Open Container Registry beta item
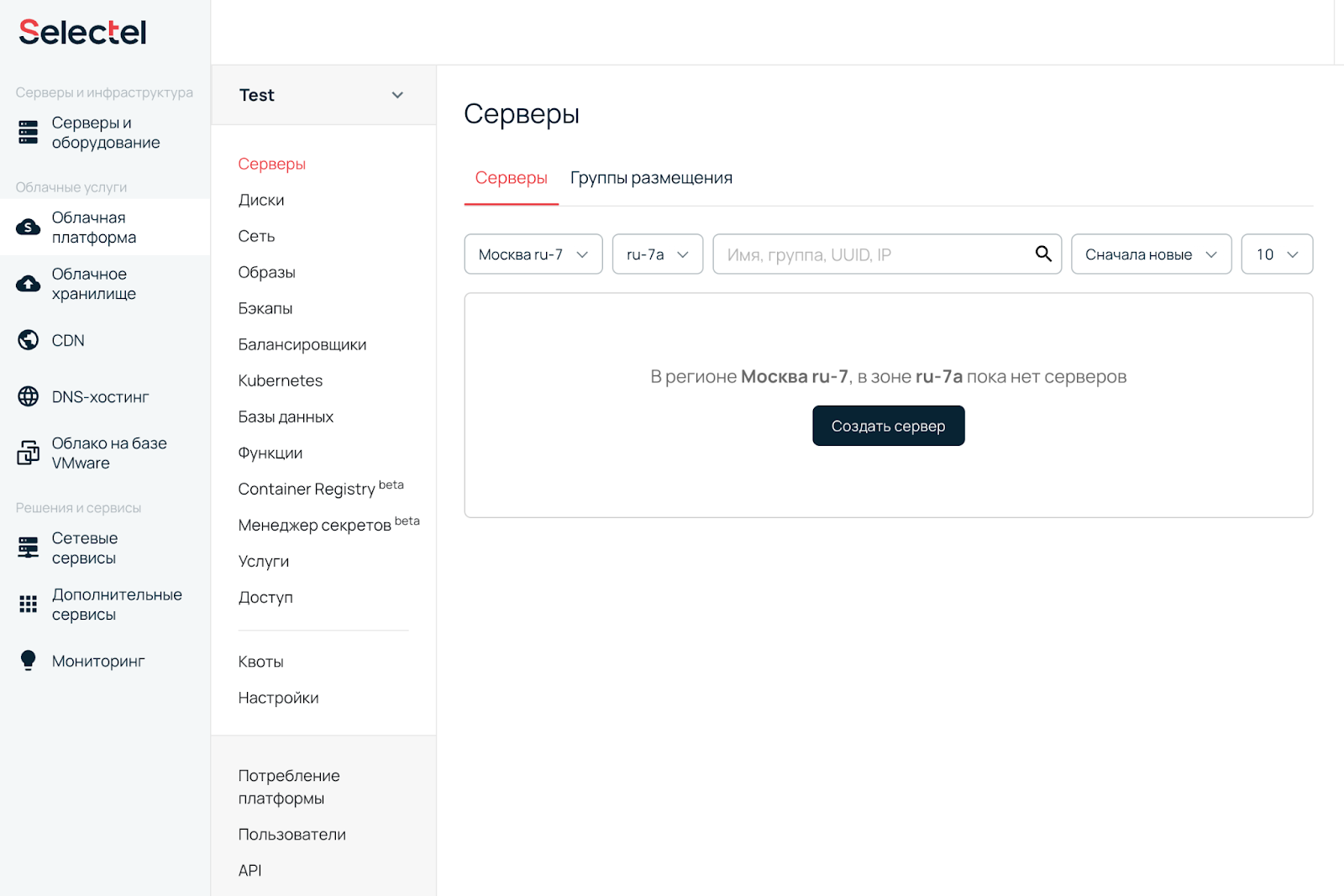This screenshot has height=896, width=1344. pyautogui.click(x=321, y=488)
